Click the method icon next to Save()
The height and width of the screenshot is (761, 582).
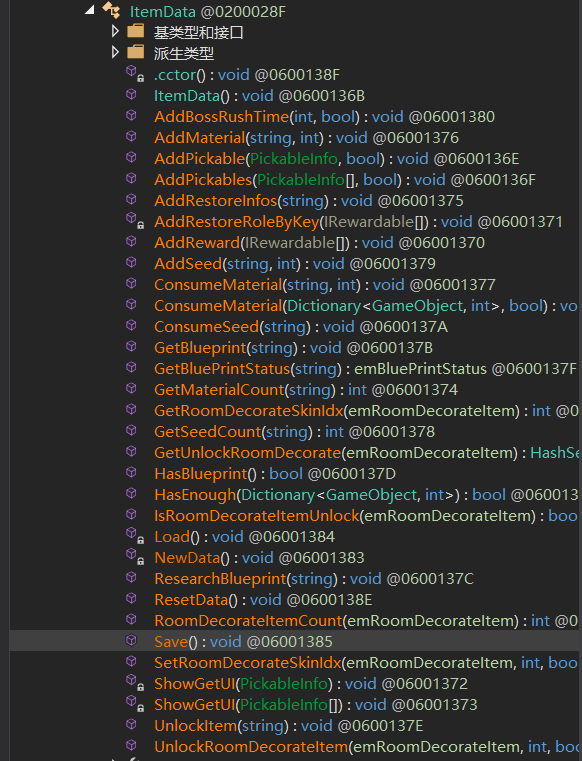click(x=132, y=641)
